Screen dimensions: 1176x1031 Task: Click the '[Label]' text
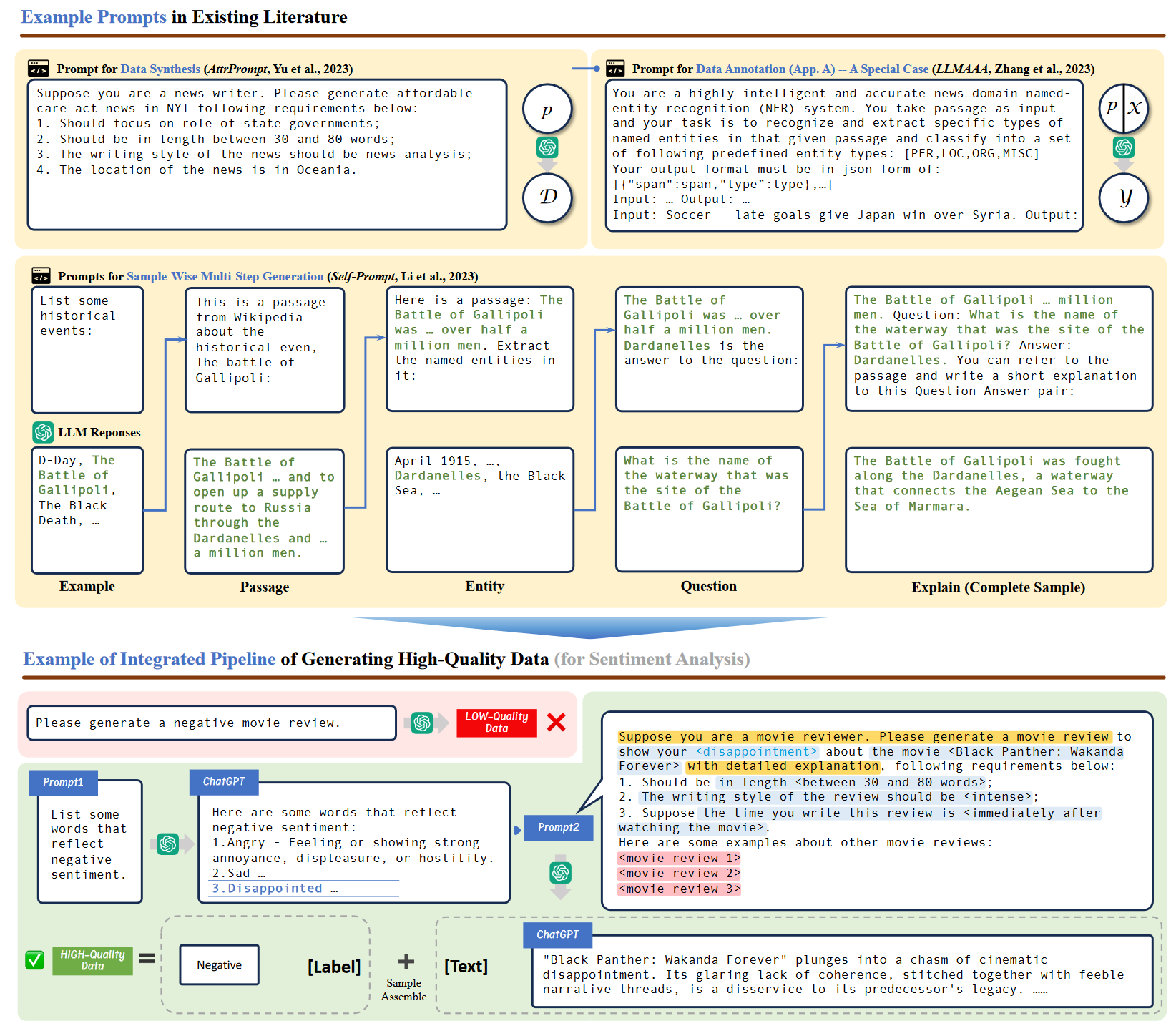pos(334,967)
